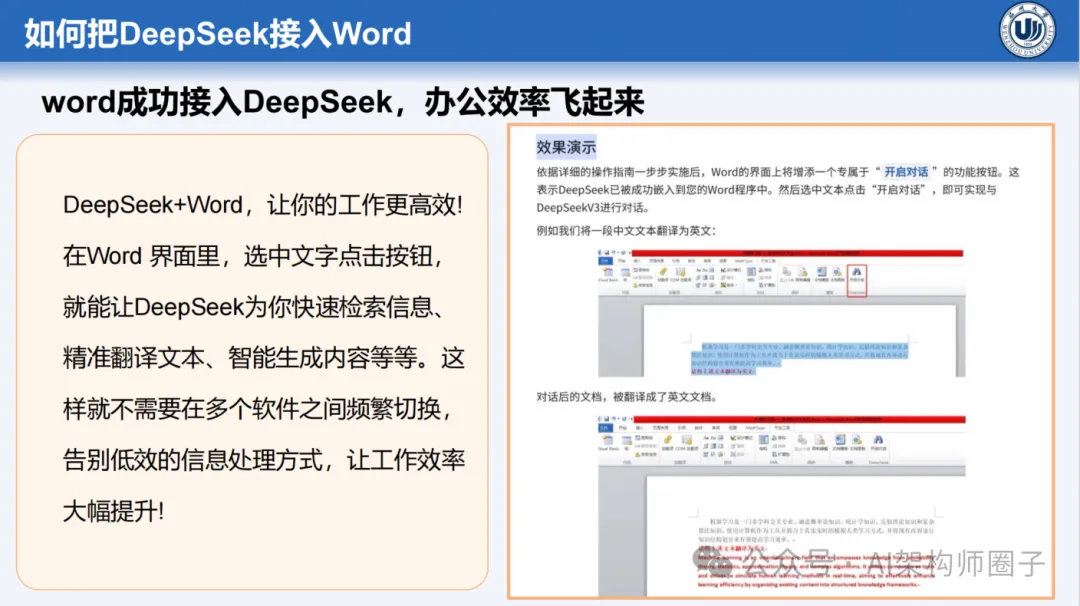Click the highlighted blue "开启对话" text
The width and height of the screenshot is (1080, 606).
point(906,171)
